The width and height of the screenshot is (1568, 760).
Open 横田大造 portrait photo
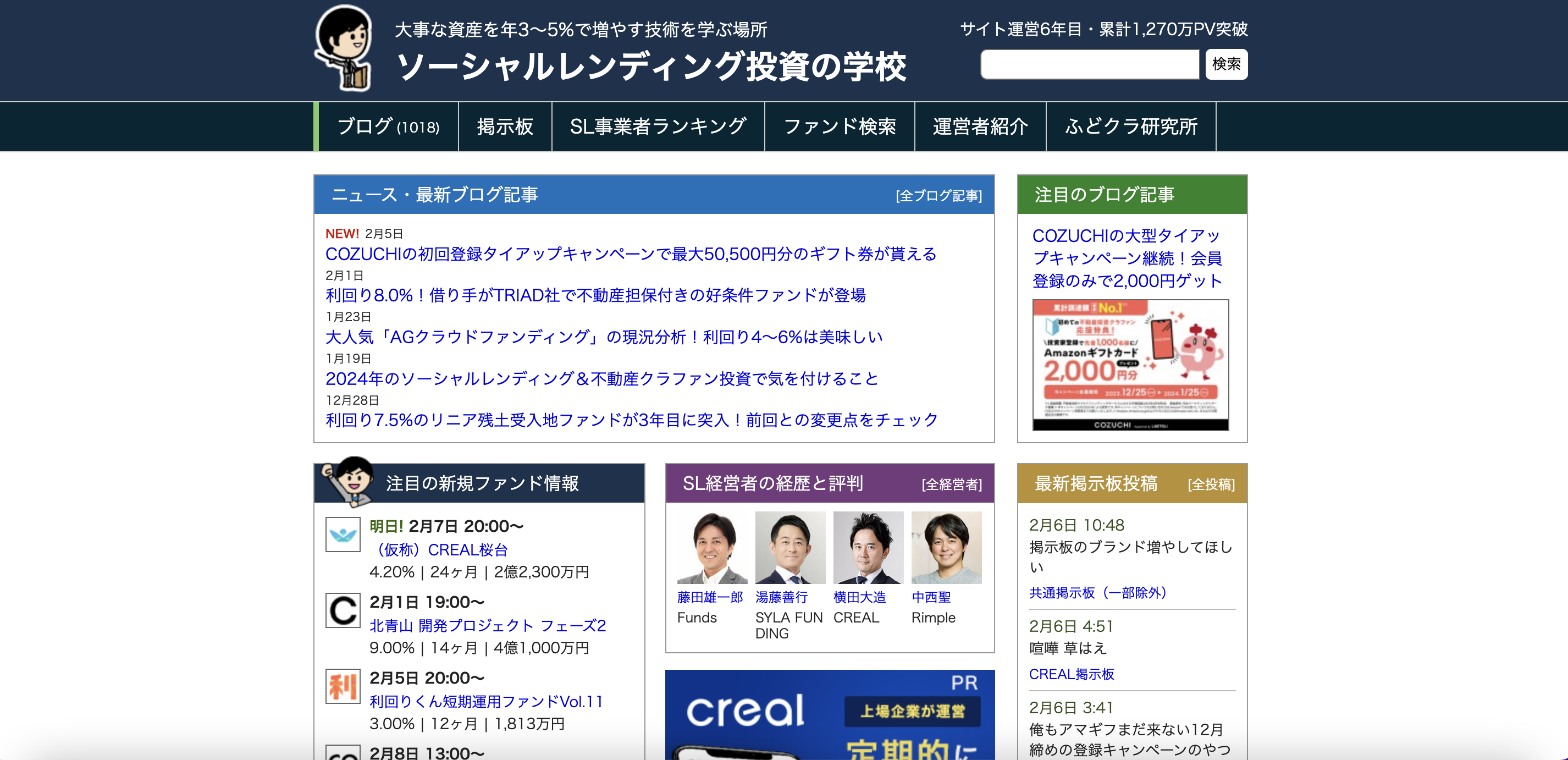(x=868, y=548)
